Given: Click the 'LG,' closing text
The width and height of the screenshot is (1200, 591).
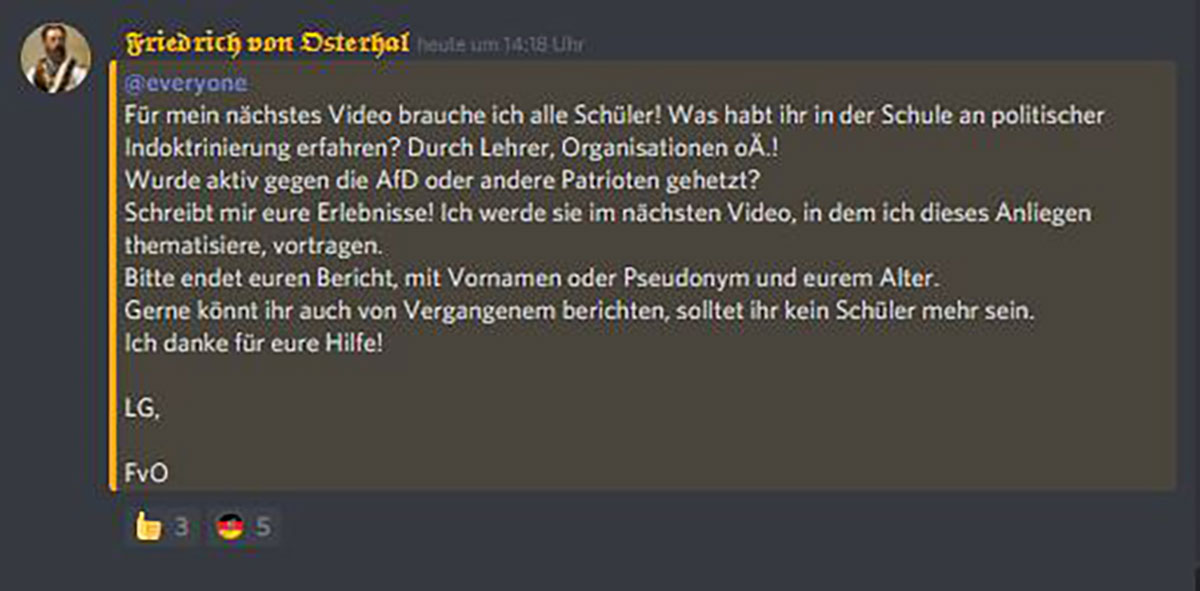Looking at the screenshot, I should [x=142, y=408].
